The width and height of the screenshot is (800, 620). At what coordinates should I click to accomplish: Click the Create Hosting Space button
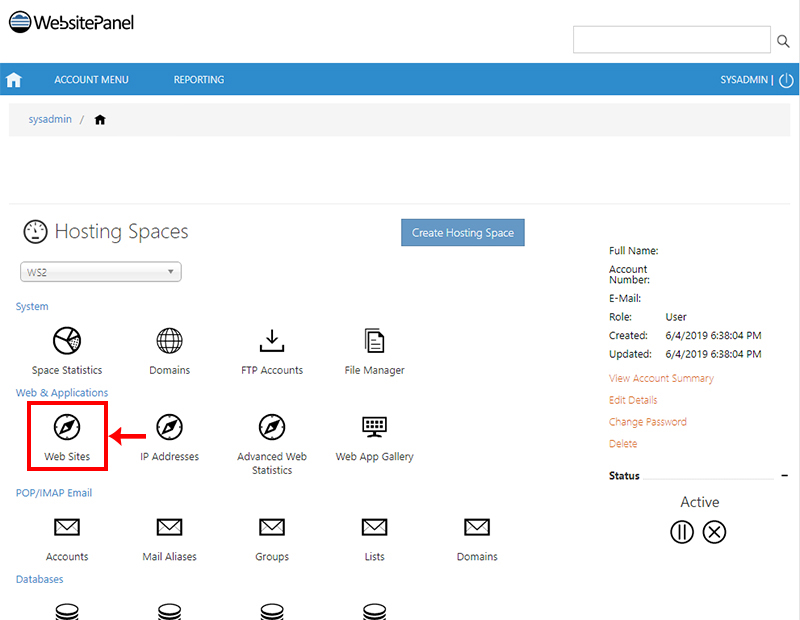pos(462,232)
